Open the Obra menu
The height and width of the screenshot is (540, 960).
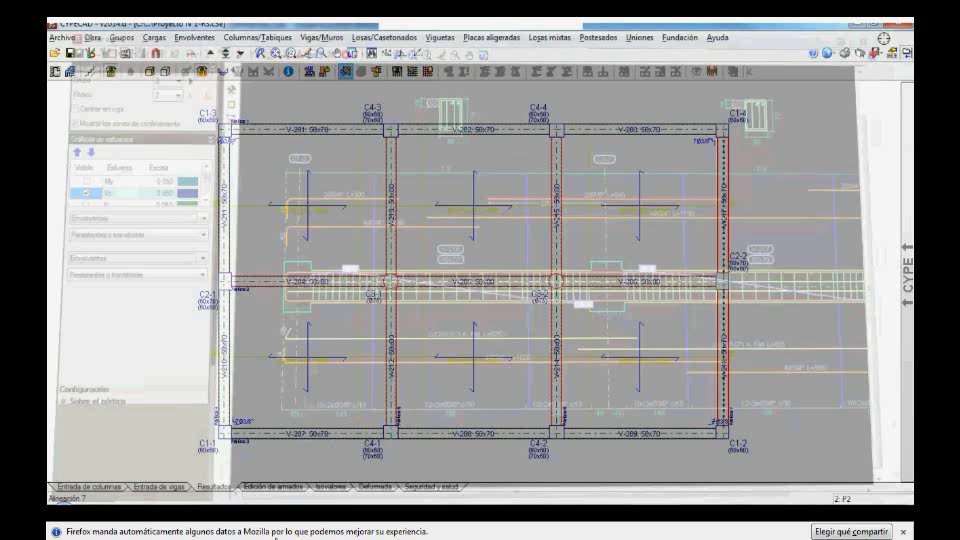(92, 37)
